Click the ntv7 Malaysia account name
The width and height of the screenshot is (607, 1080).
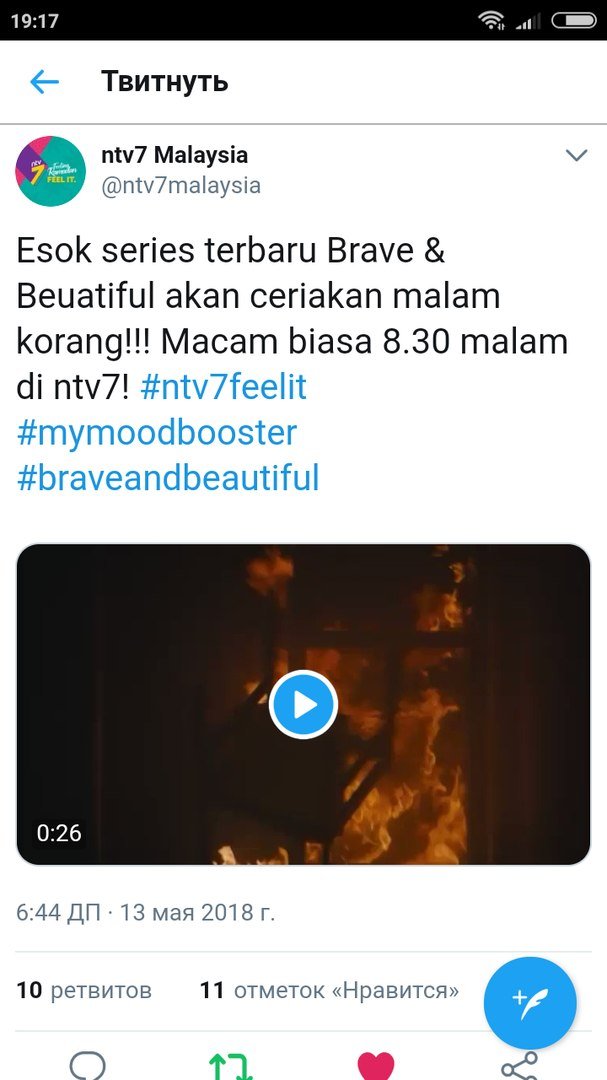point(174,155)
